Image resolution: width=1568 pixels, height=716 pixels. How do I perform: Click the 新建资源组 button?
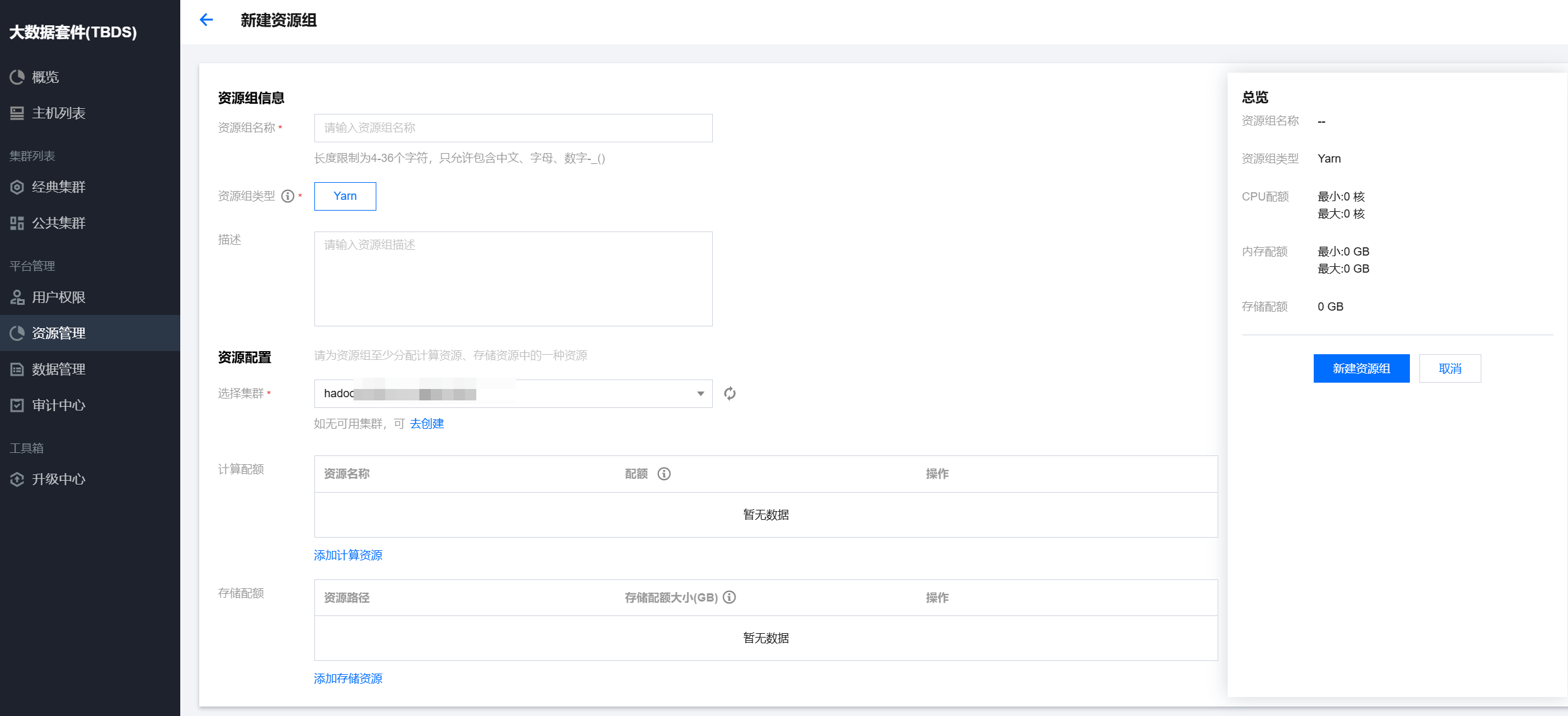1361,368
